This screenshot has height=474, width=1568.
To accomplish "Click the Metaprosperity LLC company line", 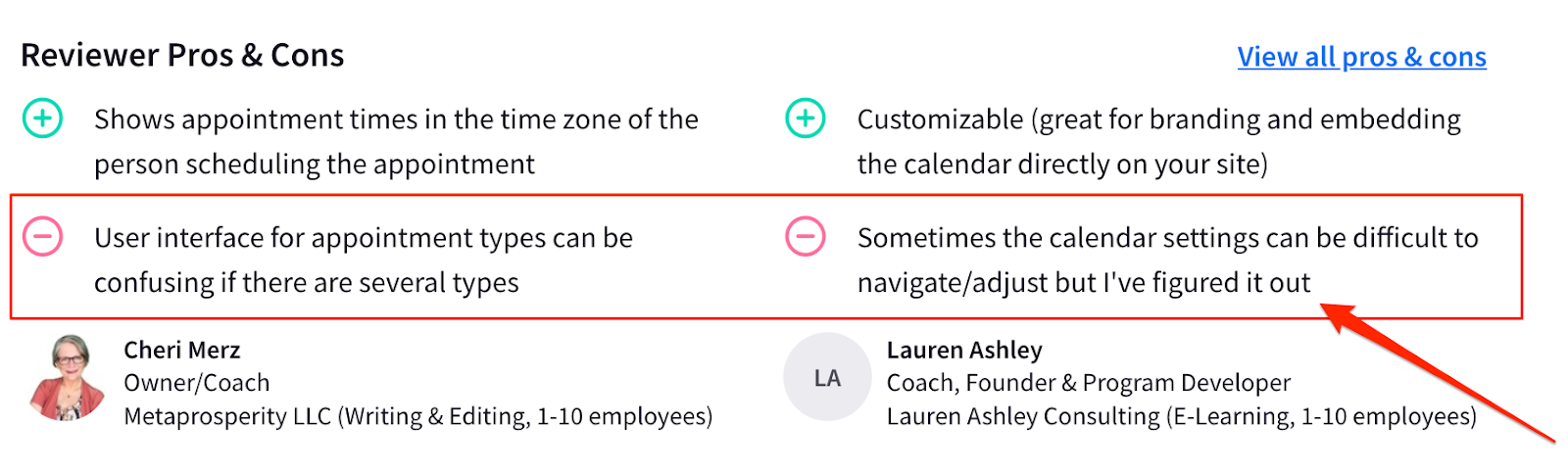I will [417, 416].
